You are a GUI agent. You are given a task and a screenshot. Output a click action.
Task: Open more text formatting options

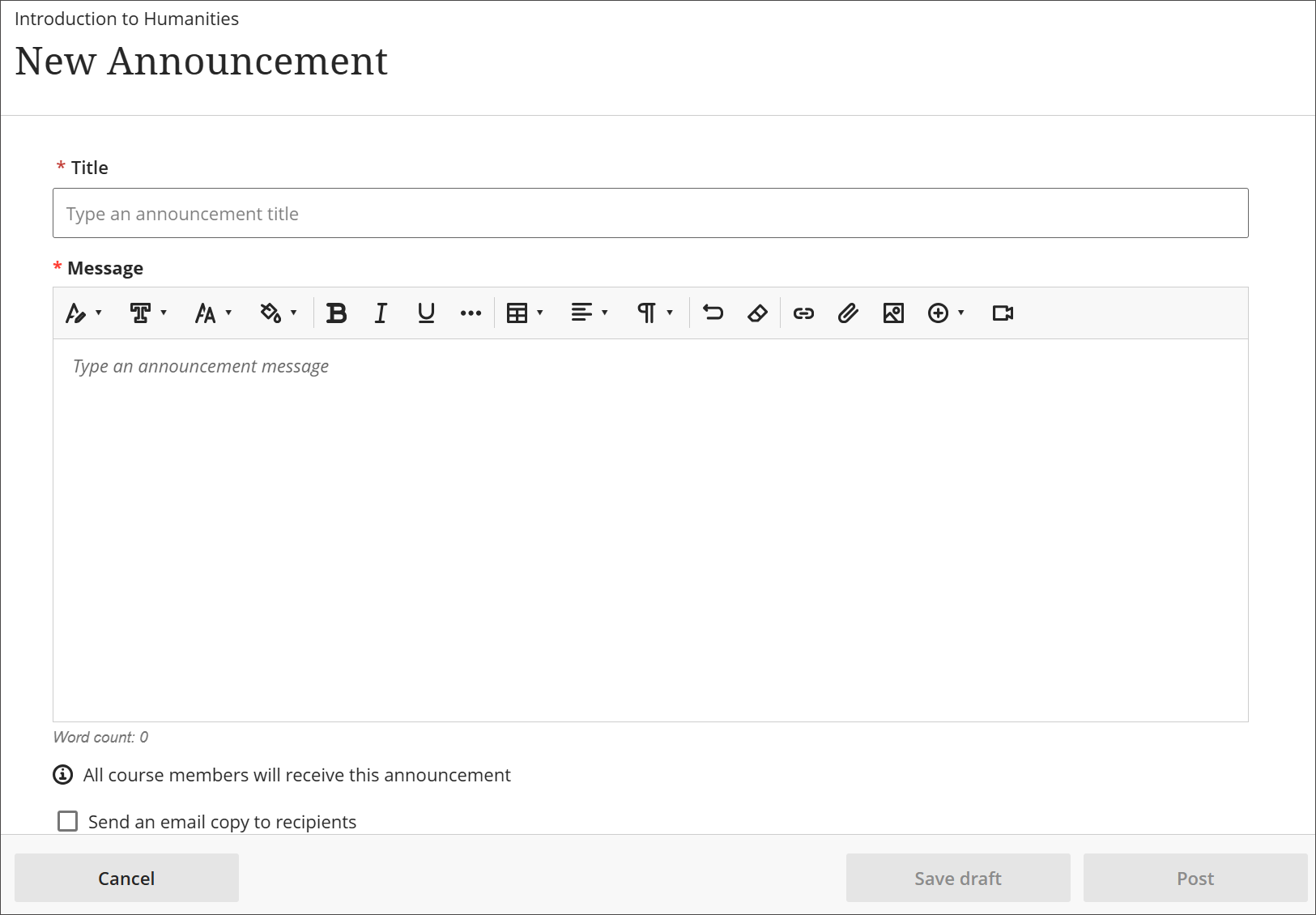click(470, 313)
